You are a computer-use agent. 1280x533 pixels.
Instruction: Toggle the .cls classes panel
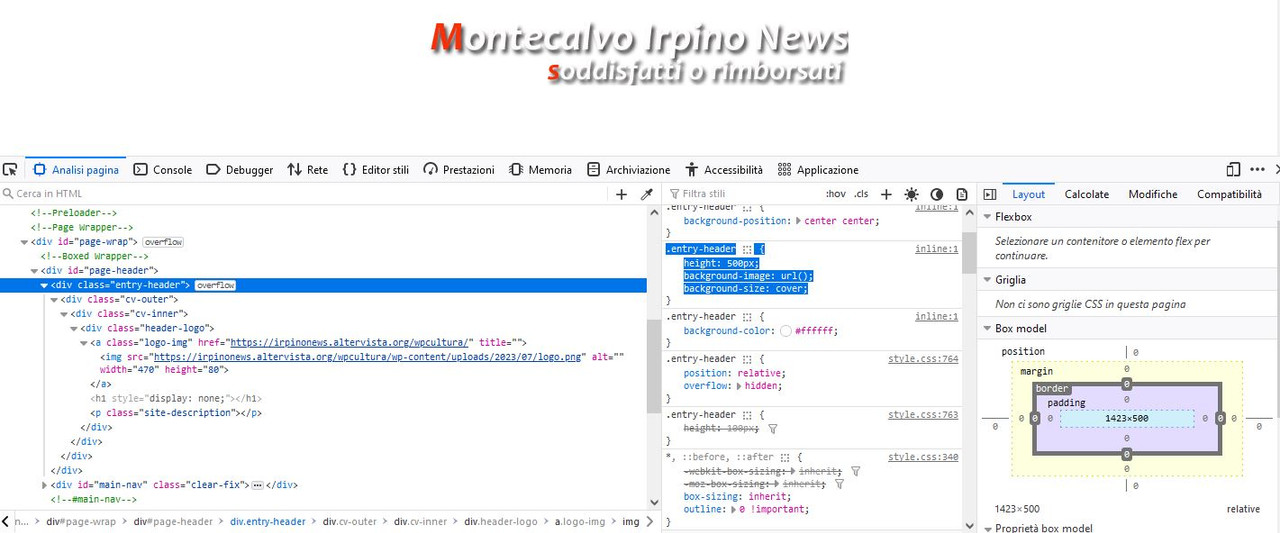pos(861,194)
